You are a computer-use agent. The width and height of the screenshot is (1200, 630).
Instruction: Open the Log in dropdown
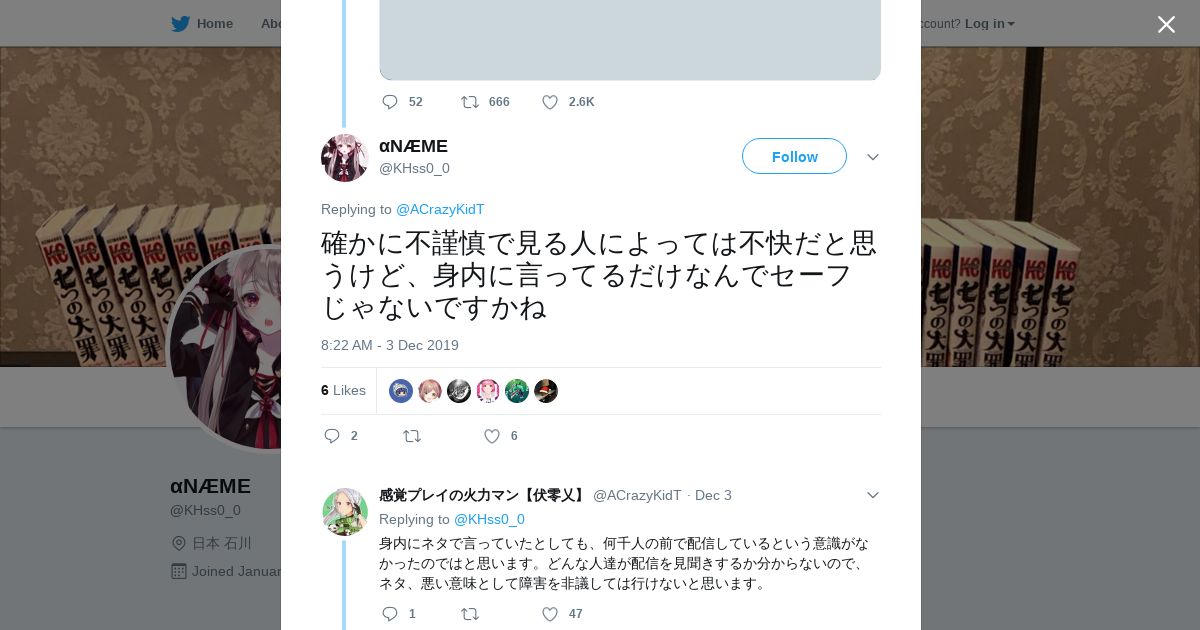pyautogui.click(x=989, y=24)
